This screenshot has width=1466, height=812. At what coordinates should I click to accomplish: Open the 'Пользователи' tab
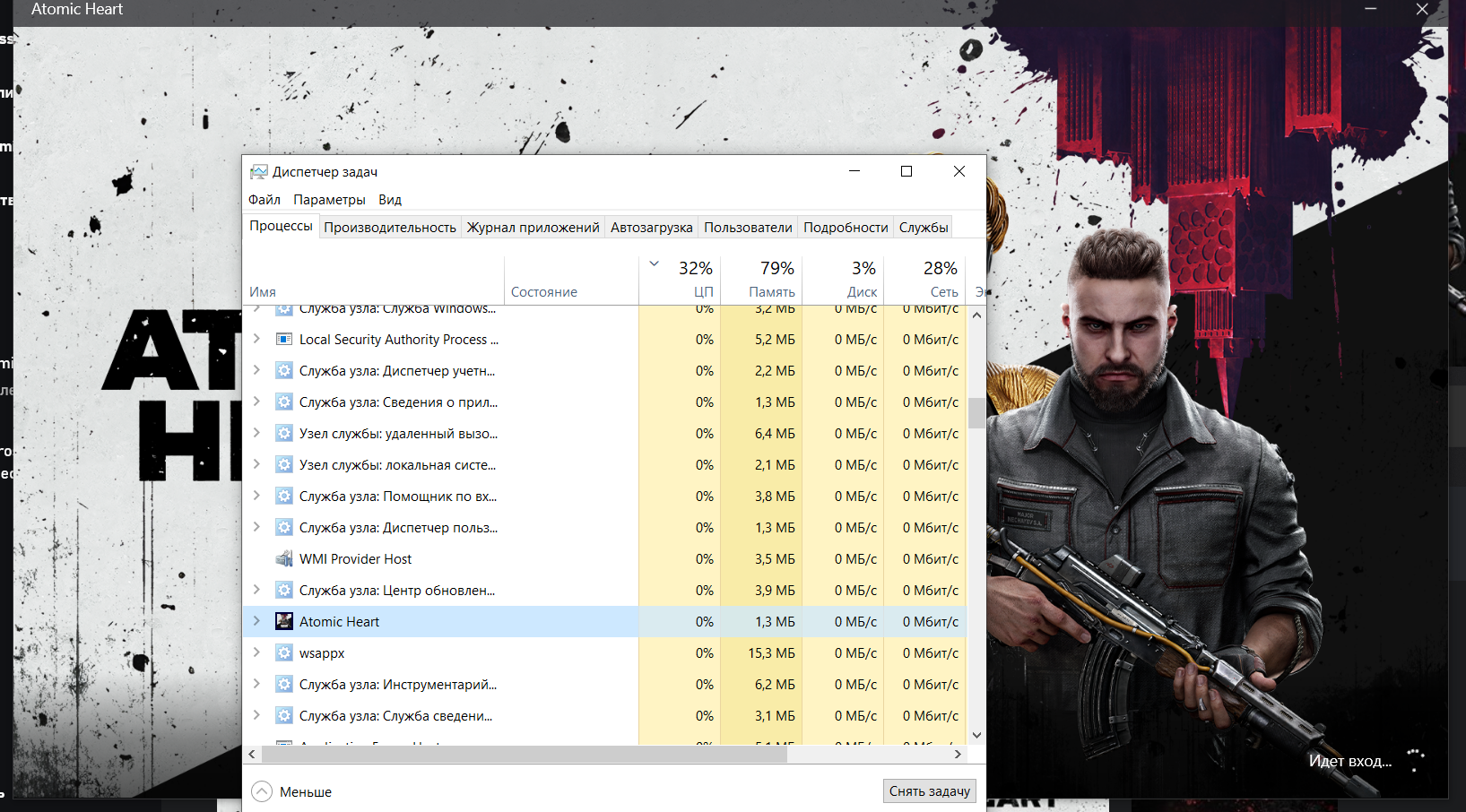pos(748,228)
